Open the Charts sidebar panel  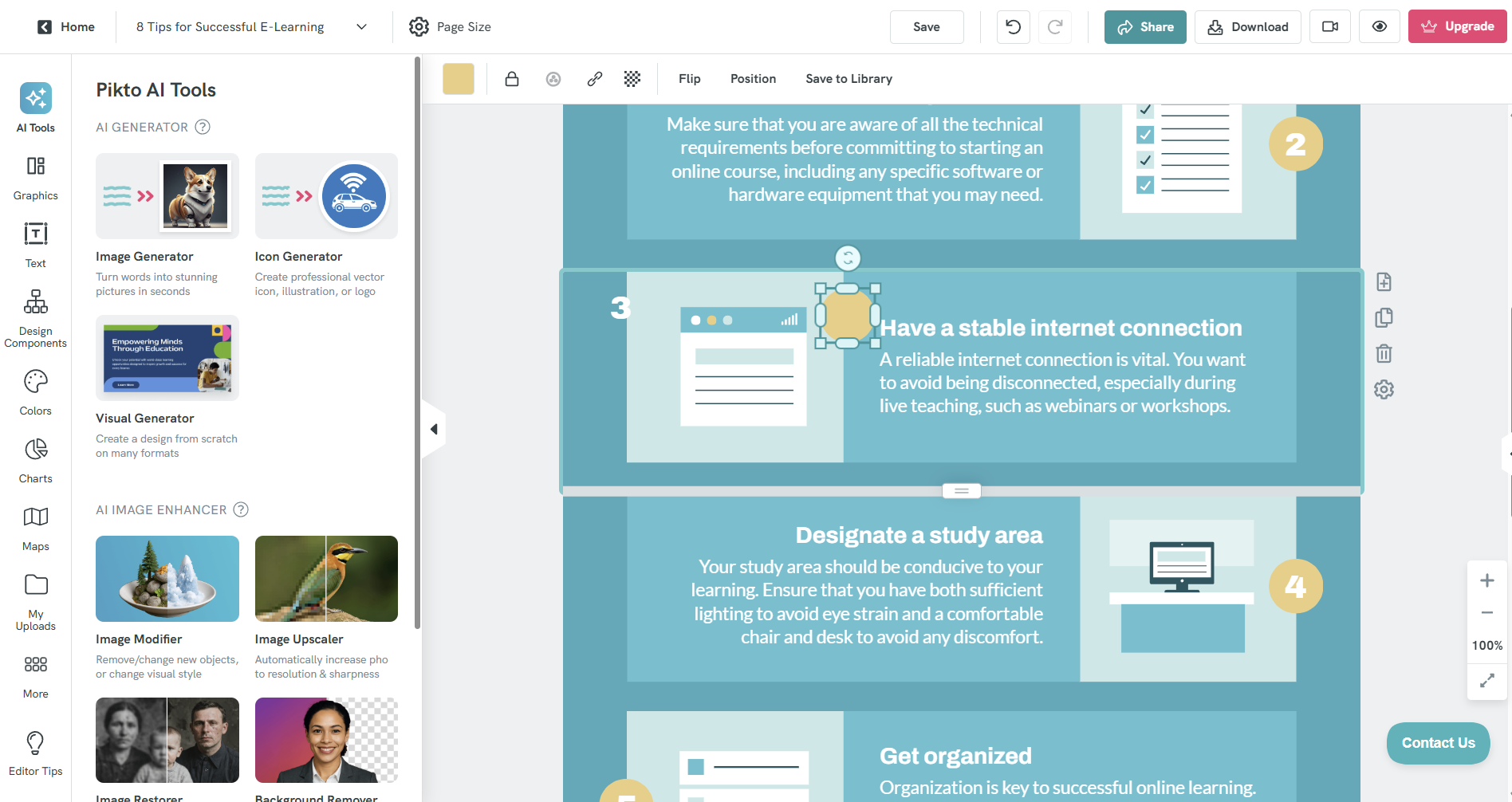(36, 460)
